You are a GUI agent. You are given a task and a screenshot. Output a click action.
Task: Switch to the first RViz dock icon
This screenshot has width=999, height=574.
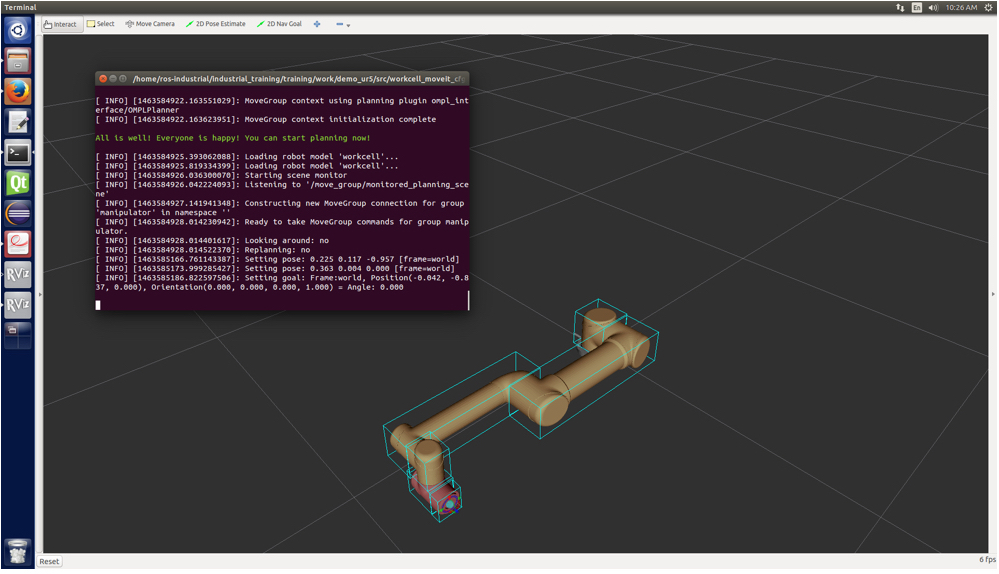(x=18, y=275)
